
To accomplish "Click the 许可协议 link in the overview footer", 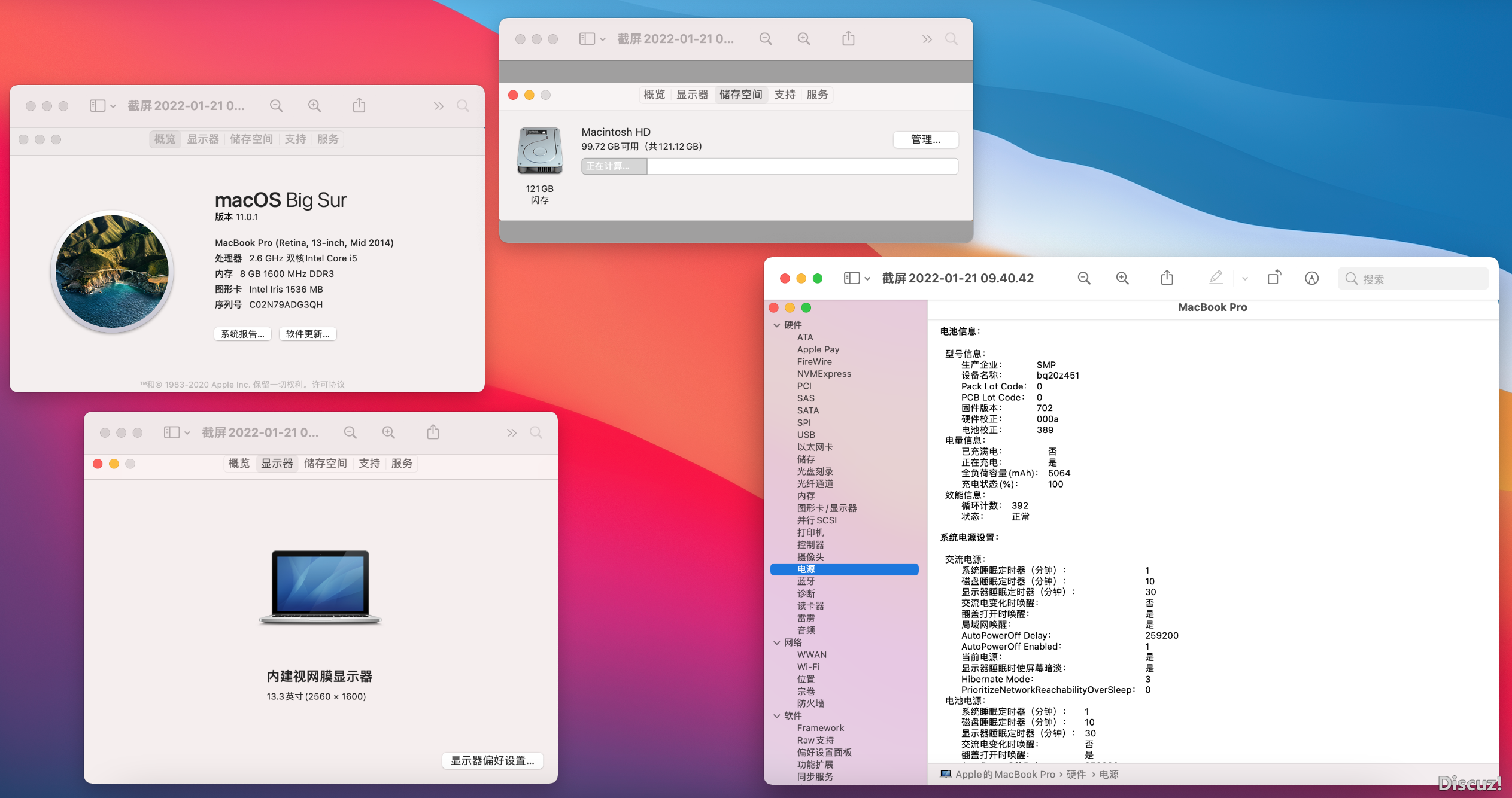I will tap(329, 385).
